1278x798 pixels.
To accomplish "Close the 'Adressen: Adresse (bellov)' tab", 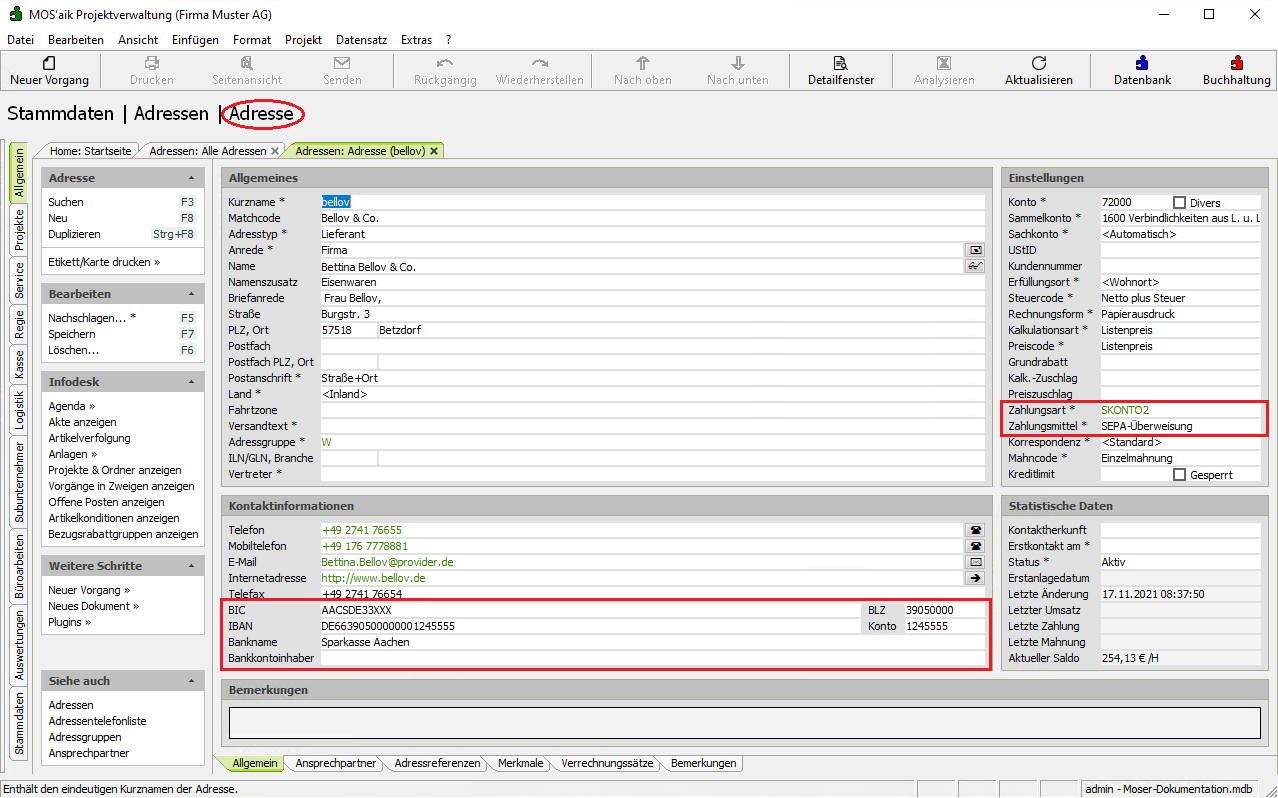I will (434, 151).
